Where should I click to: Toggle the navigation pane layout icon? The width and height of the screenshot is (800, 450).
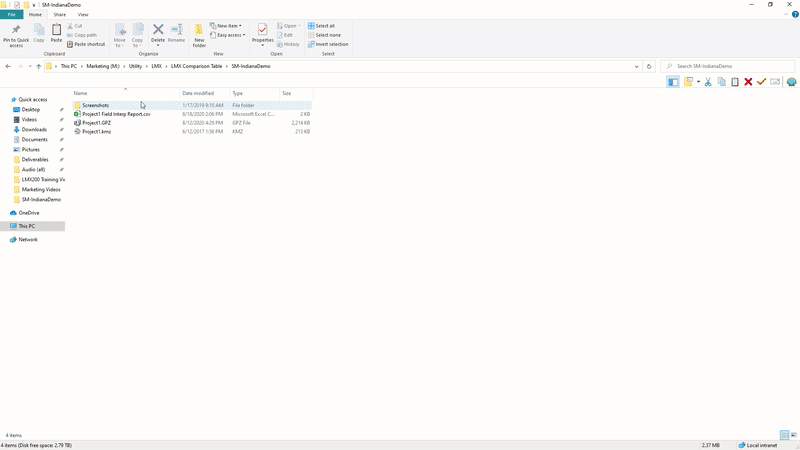[673, 82]
